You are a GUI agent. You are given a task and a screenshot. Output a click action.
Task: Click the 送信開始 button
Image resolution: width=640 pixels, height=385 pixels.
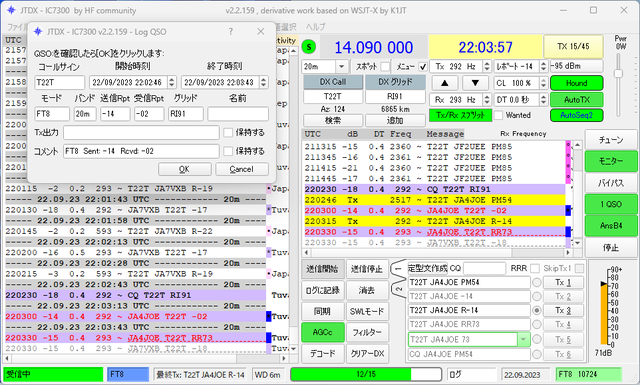pyautogui.click(x=322, y=269)
